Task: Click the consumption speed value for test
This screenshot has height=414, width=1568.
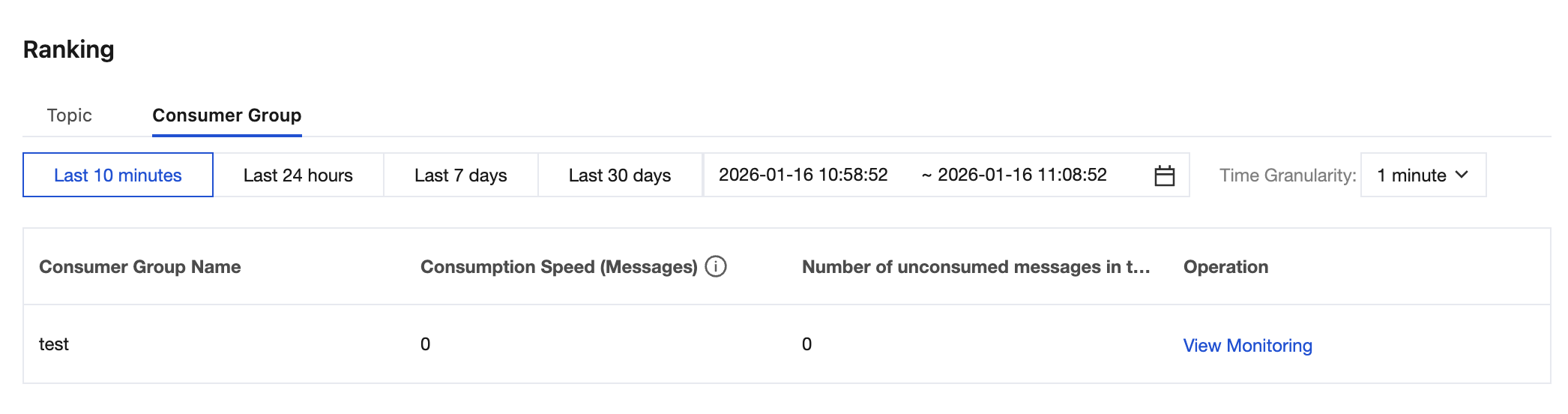Action: point(425,344)
